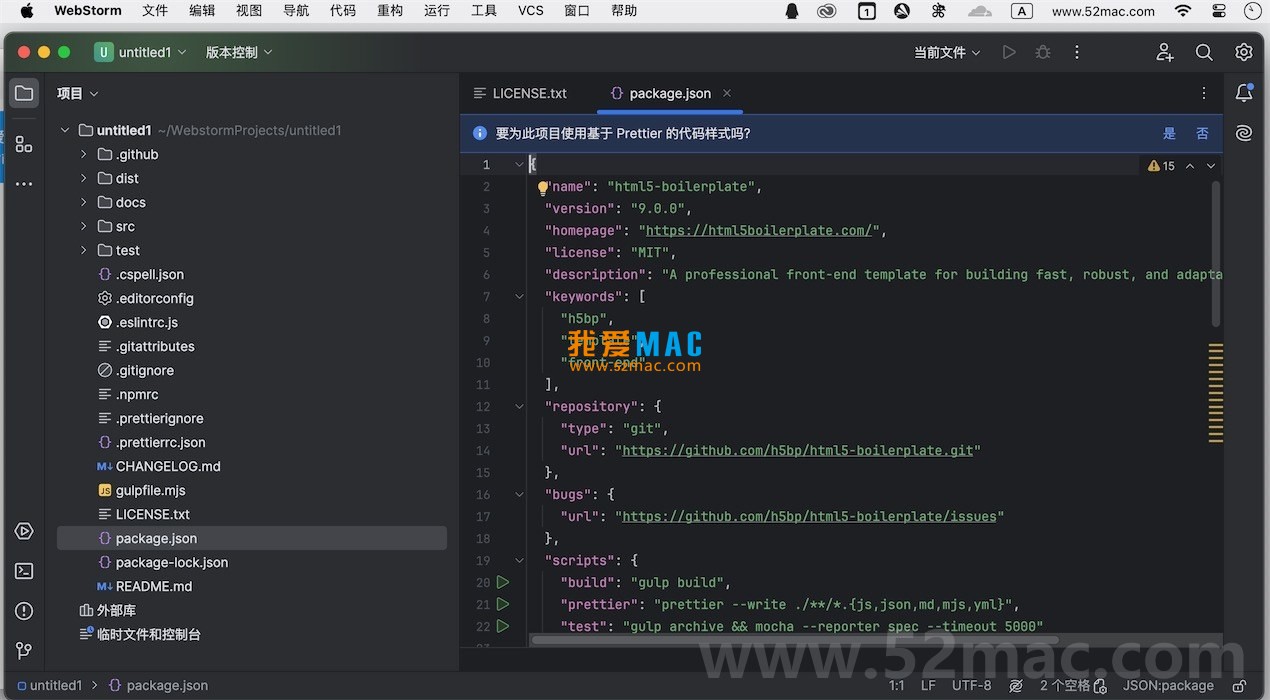Fold the keywords array at line 7
Viewport: 1270px width, 700px height.
click(x=519, y=296)
